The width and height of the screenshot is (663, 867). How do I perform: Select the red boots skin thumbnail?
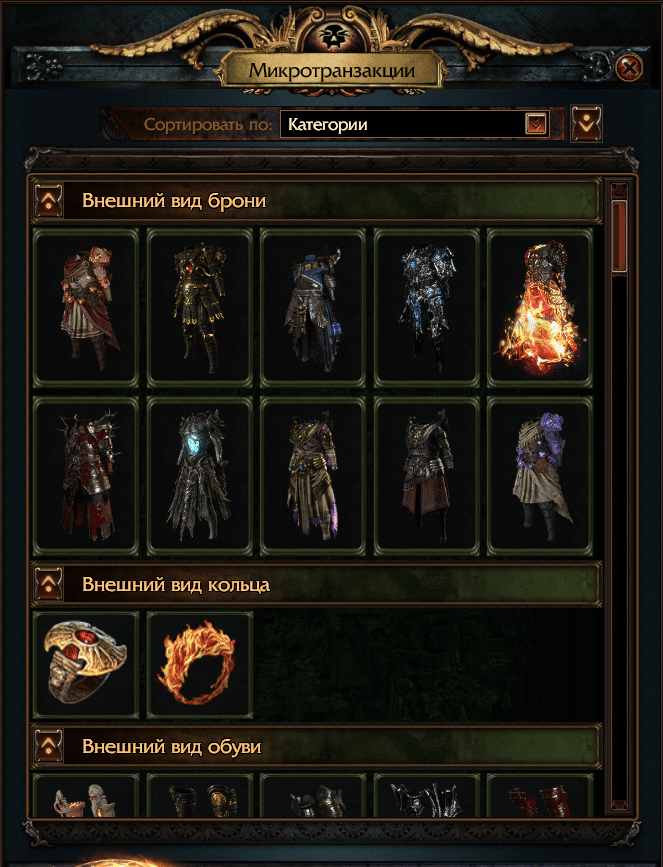click(x=540, y=796)
